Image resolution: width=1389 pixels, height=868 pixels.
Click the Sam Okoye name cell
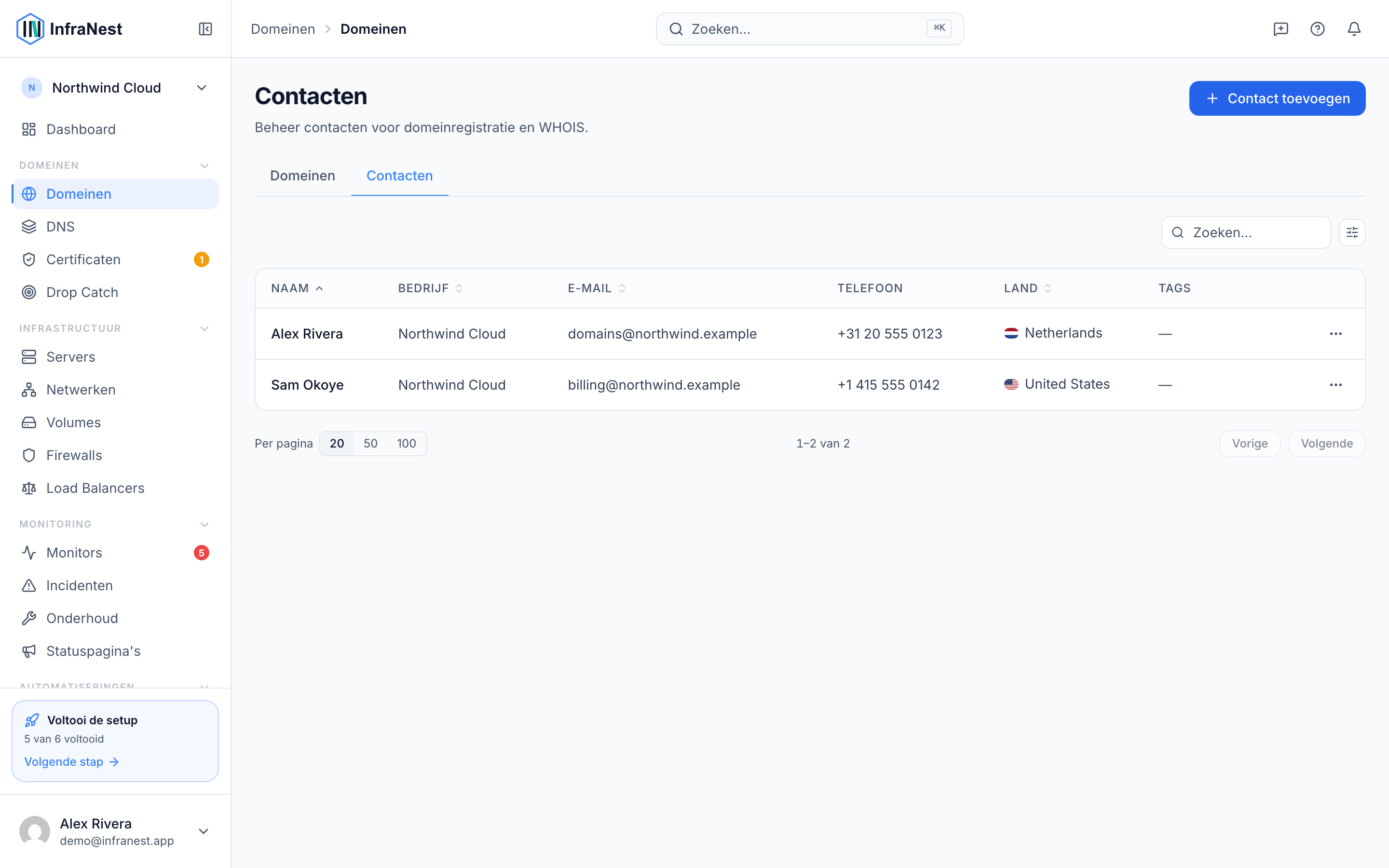coord(307,385)
